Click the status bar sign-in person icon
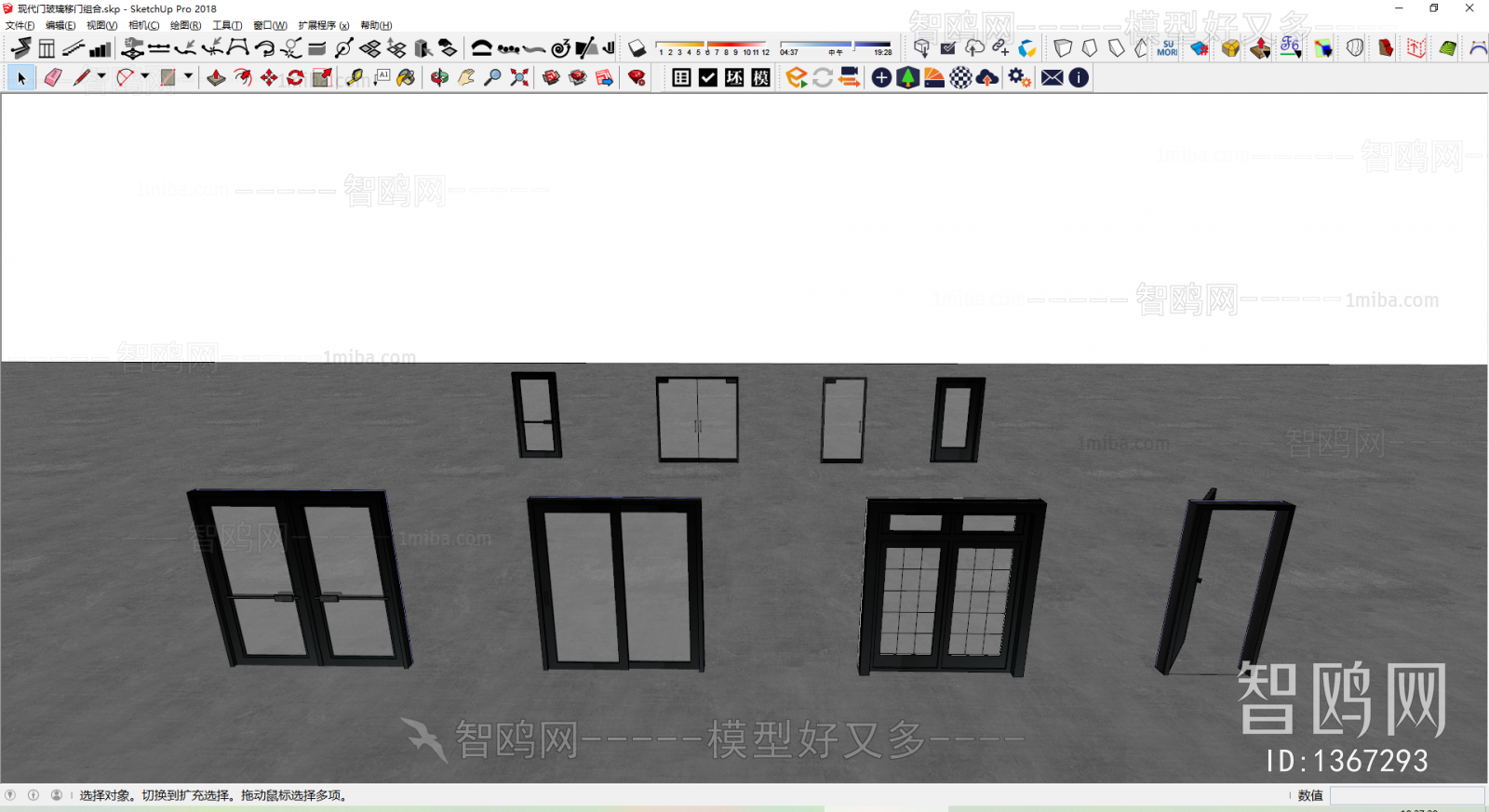The width and height of the screenshot is (1489, 812). point(57,795)
